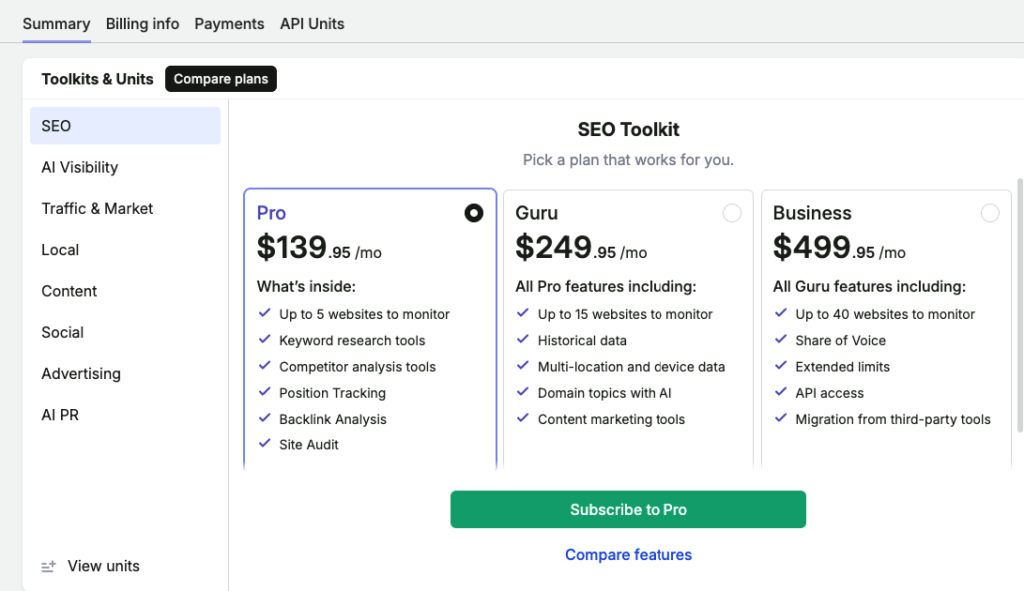Click the checkmark beside API access
1024x591 pixels.
(x=780, y=392)
